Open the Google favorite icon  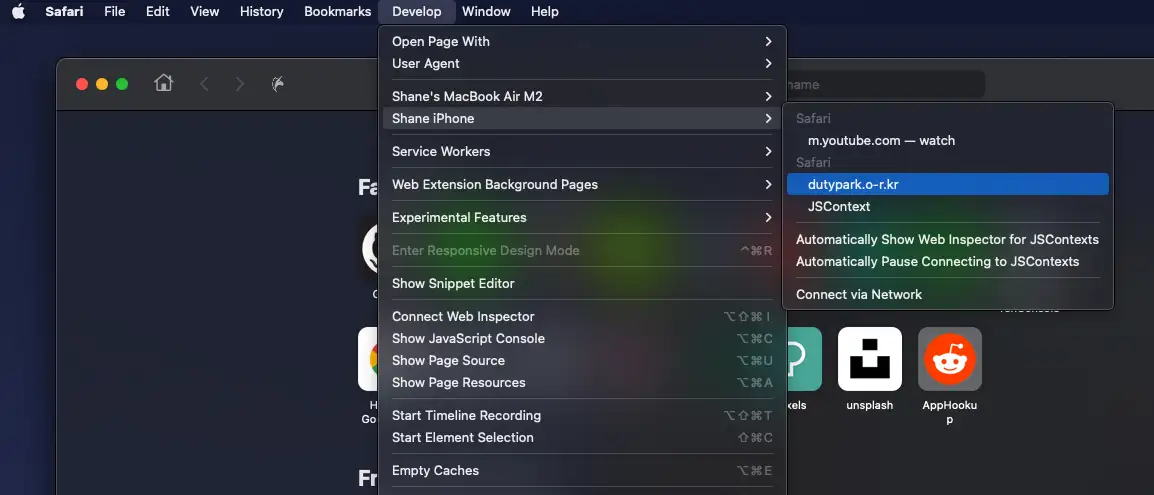click(368, 359)
